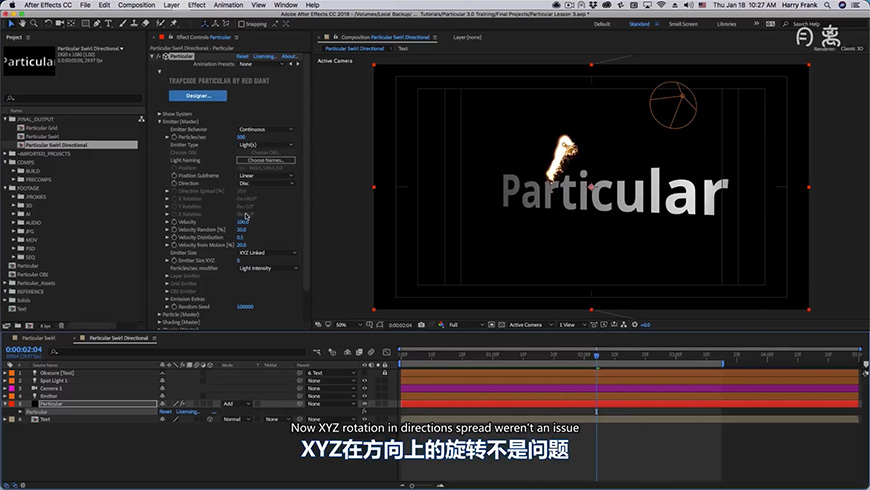The image size is (870, 490).
Task: Click Licensing link in Effect Controls
Action: click(265, 56)
